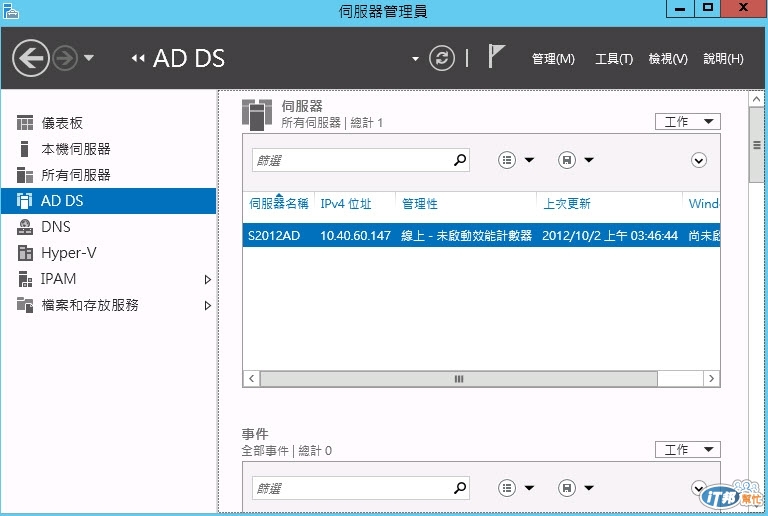This screenshot has height=516, width=768.
Task: Click the server list horizontal scrollbar thumb
Action: click(458, 378)
